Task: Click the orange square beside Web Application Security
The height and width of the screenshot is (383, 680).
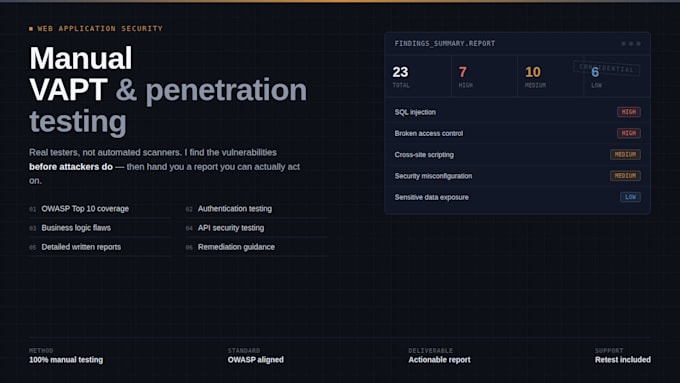Action: tap(31, 29)
